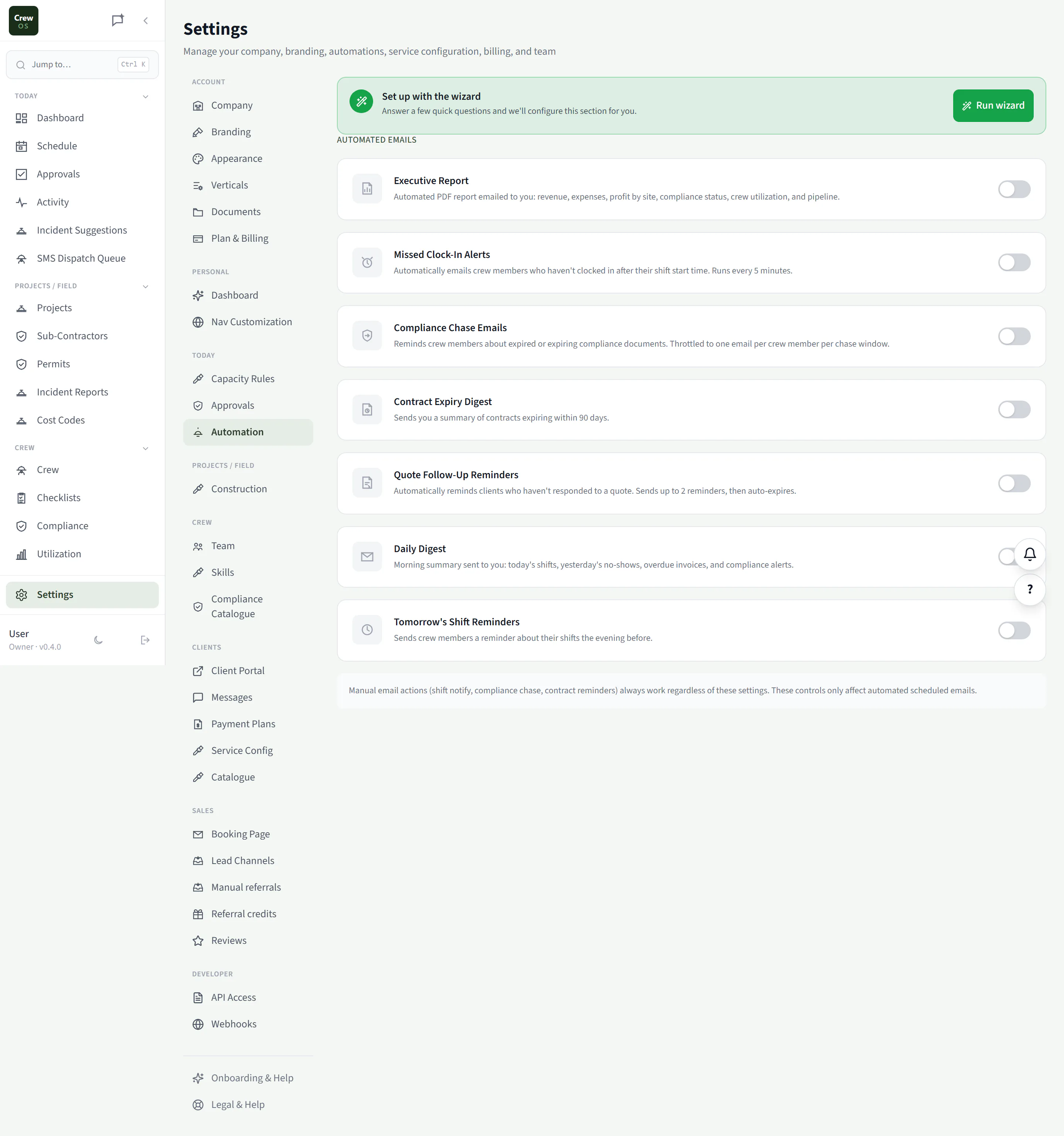Click the Daily Digest envelope icon

point(367,557)
